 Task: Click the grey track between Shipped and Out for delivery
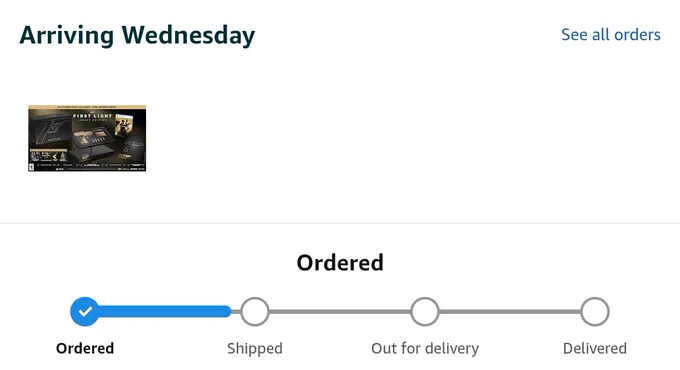[340, 311]
